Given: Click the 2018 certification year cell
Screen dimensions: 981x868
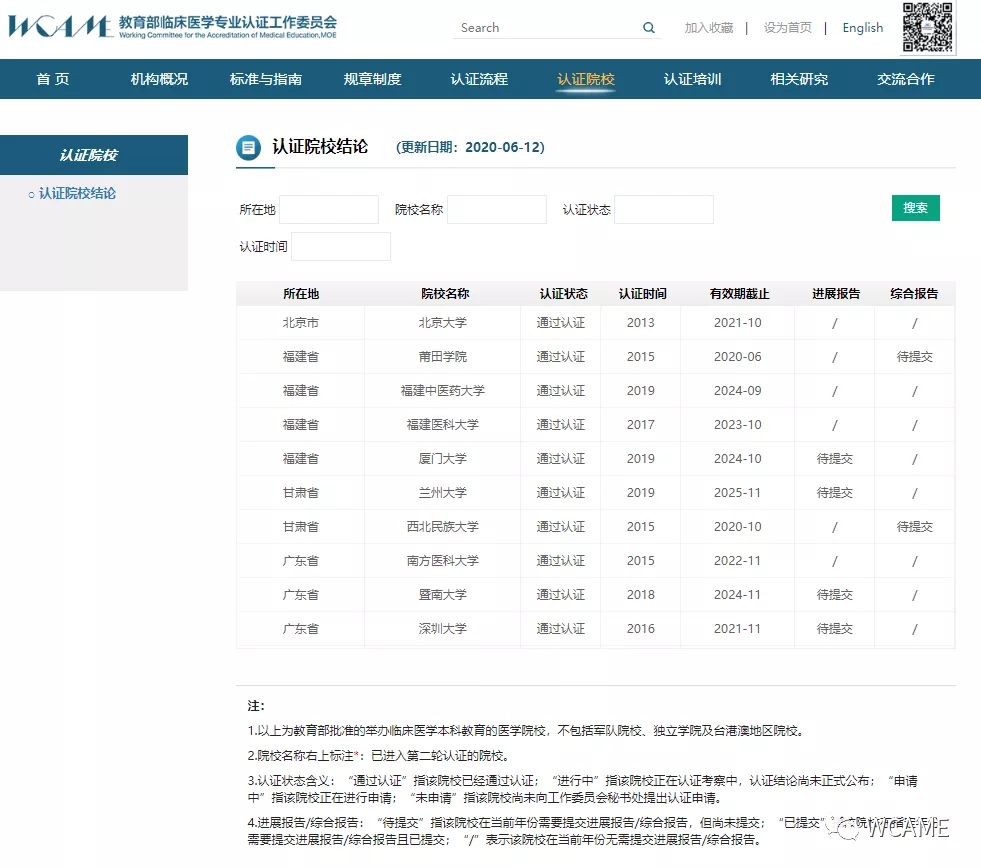Looking at the screenshot, I should coord(641,595).
